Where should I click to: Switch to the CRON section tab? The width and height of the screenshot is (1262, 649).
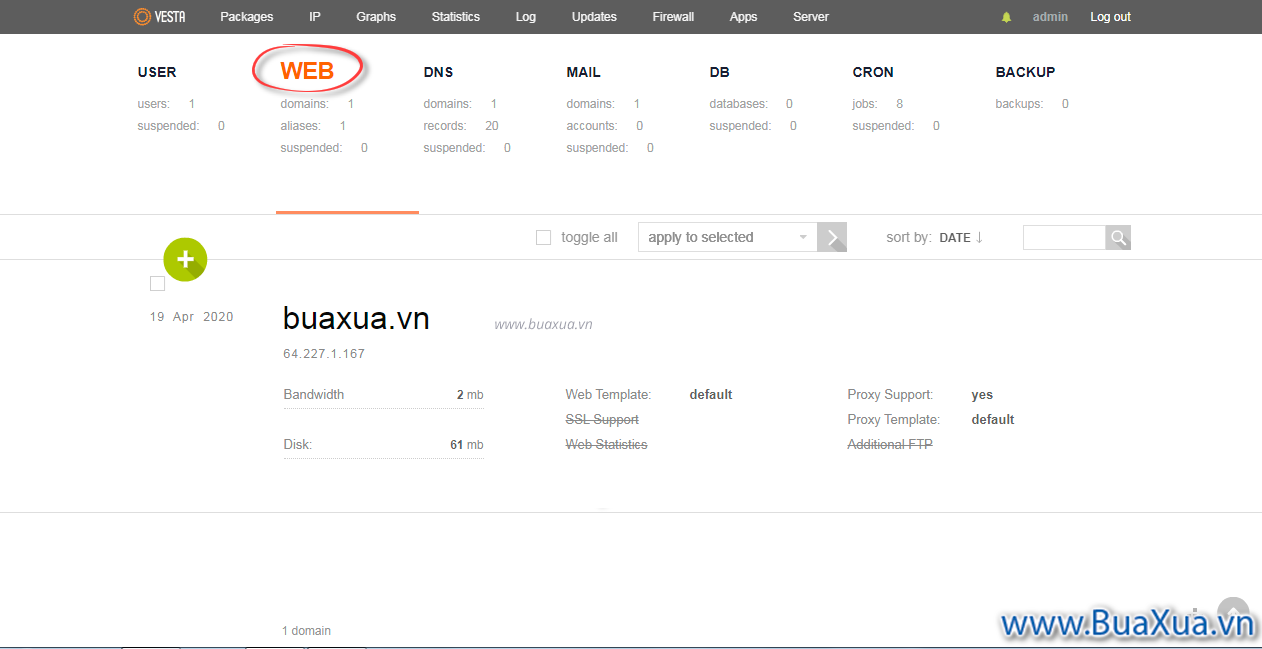coord(873,72)
